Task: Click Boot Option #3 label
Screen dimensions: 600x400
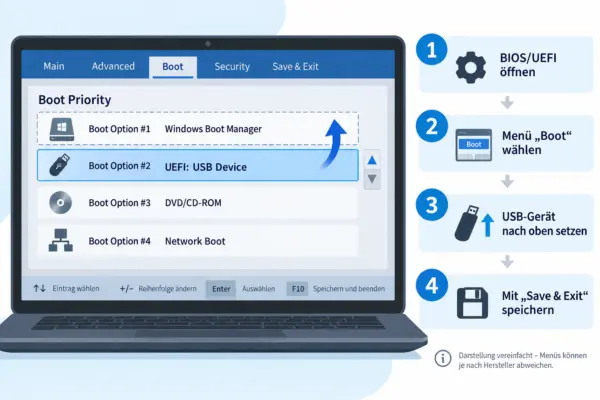Action: pos(119,203)
